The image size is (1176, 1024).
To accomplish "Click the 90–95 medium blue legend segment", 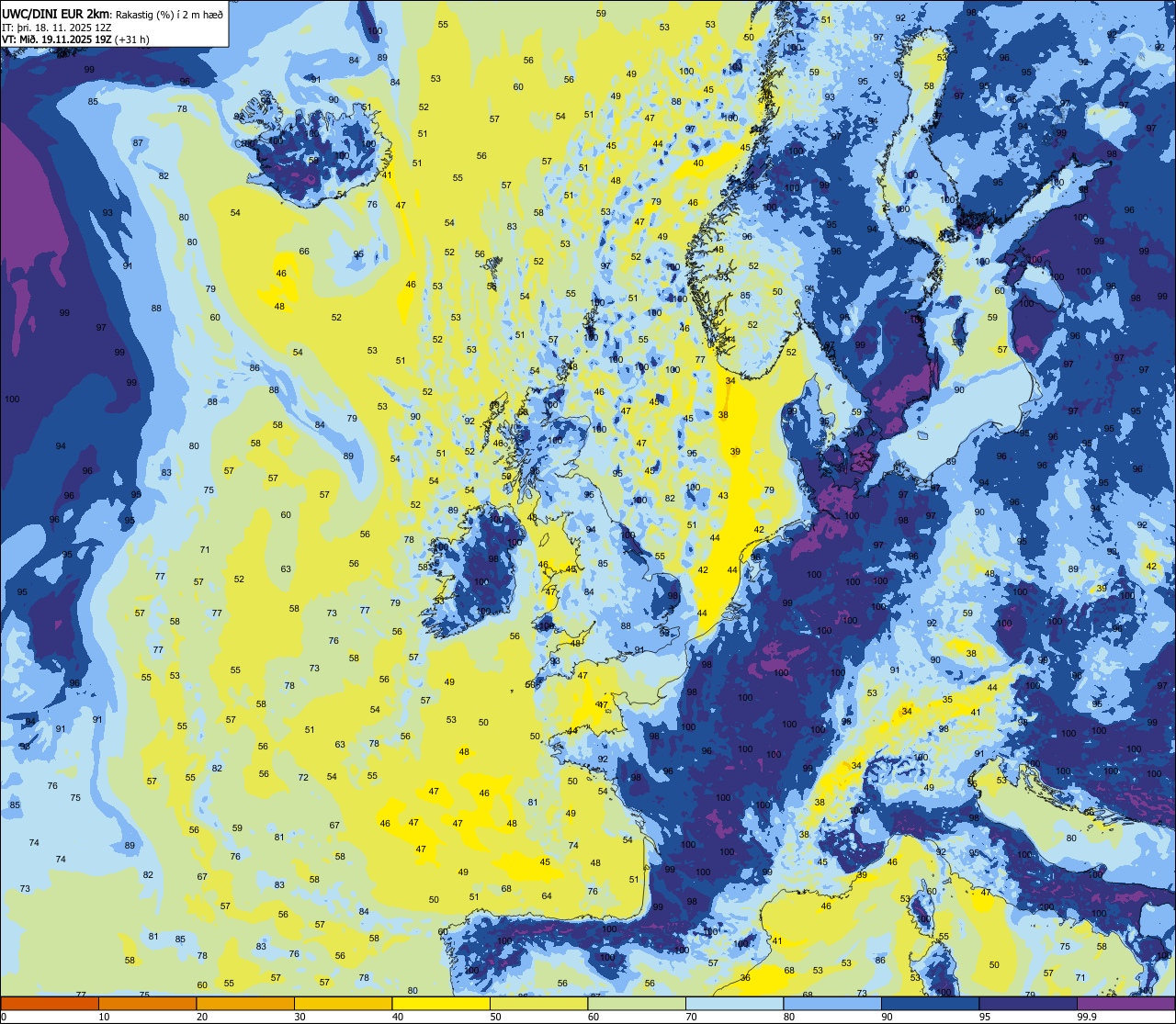I will 930,1003.
